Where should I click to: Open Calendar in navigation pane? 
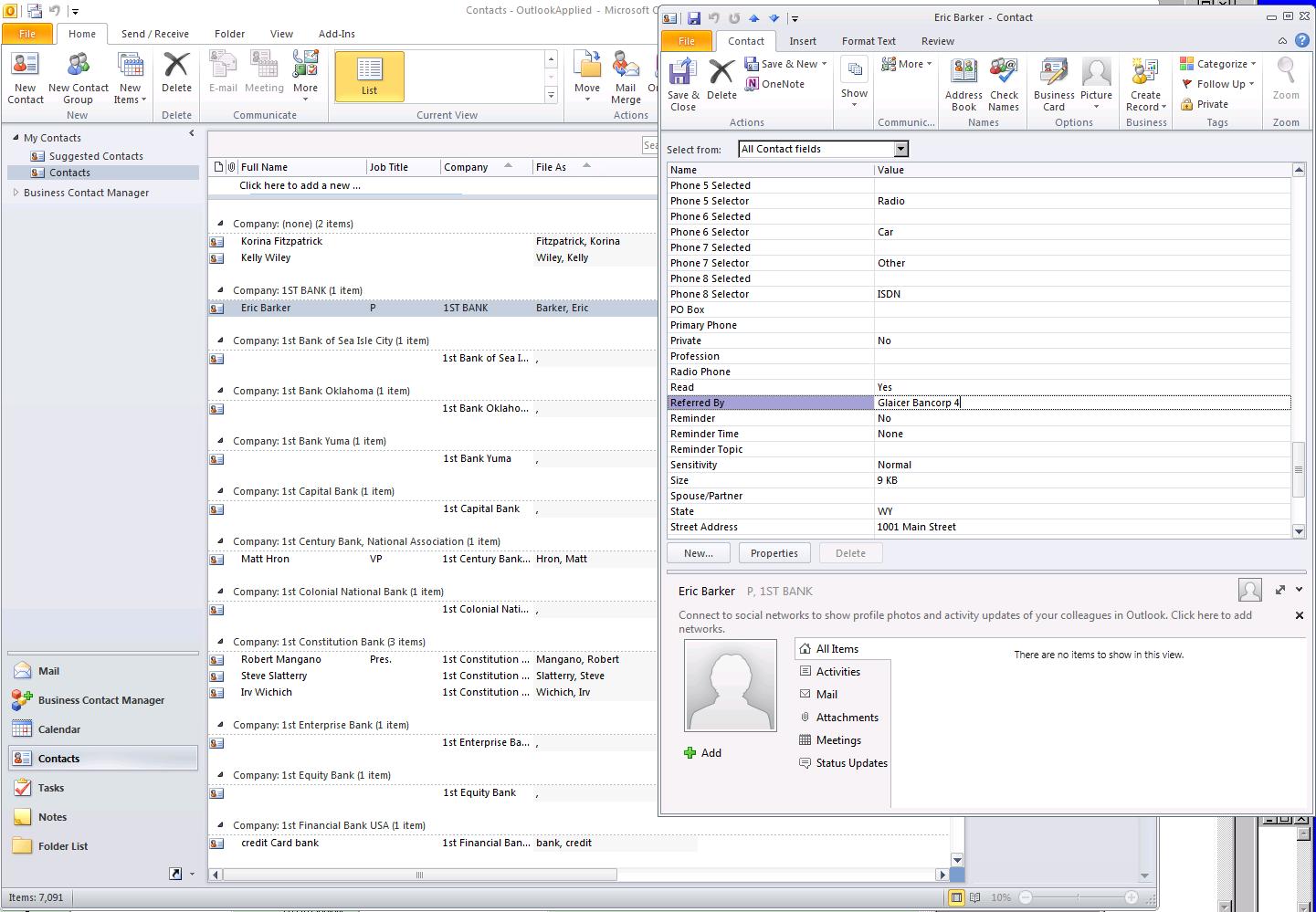point(102,729)
